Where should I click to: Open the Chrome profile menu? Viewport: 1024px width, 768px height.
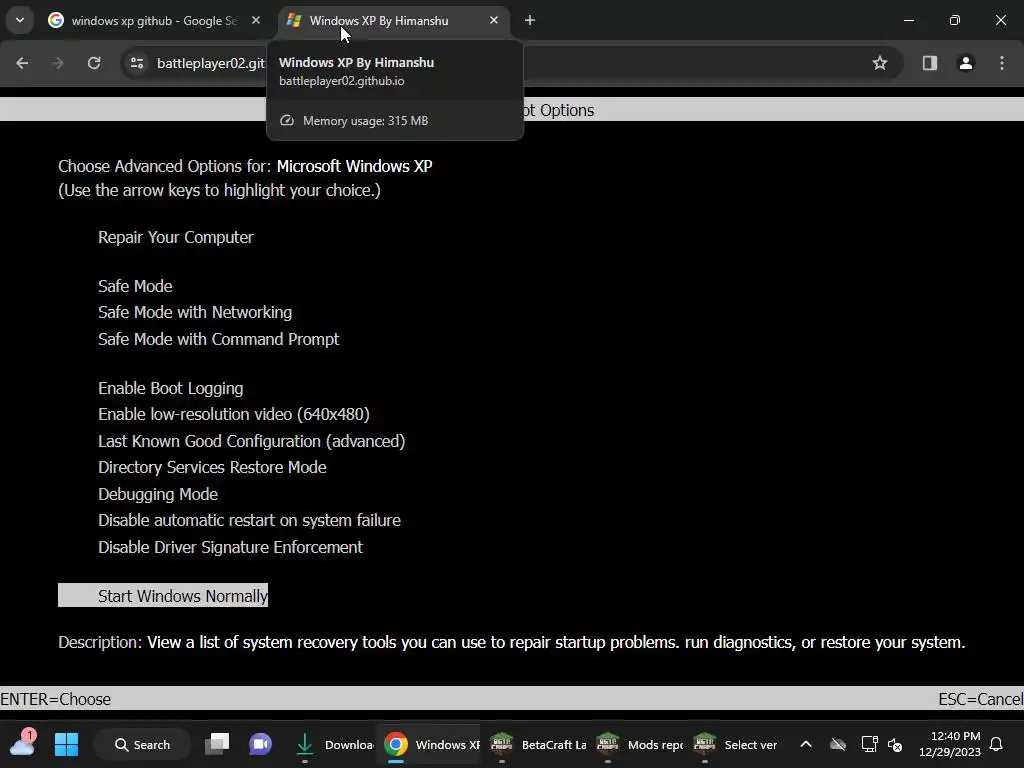(x=966, y=63)
